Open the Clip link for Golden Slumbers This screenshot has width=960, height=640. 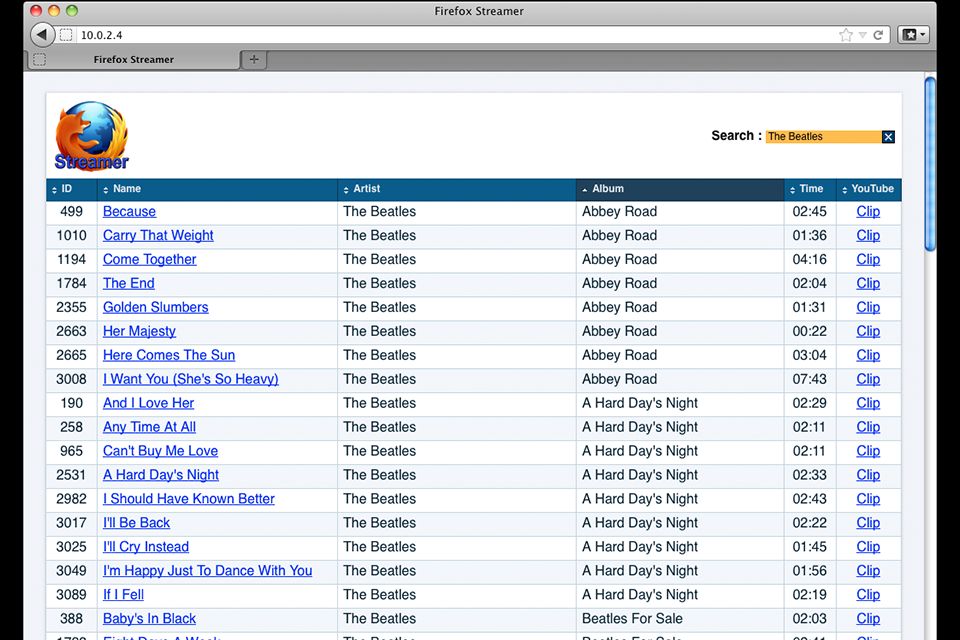(x=868, y=307)
